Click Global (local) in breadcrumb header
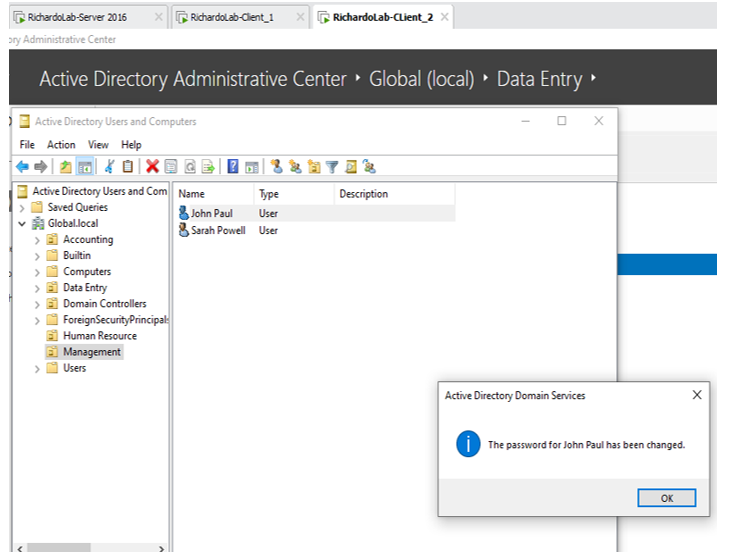748x552 pixels. [422, 79]
